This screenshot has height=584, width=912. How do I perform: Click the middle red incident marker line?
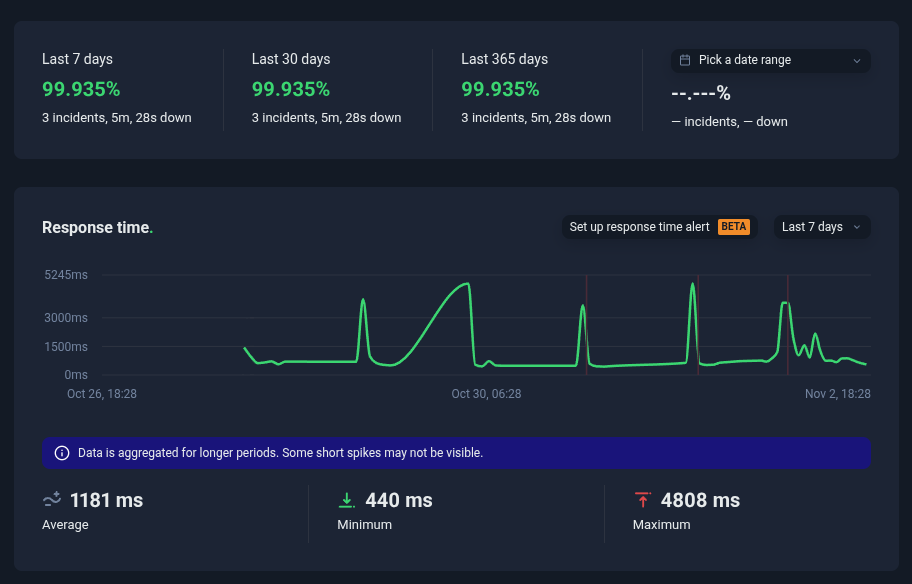point(698,325)
